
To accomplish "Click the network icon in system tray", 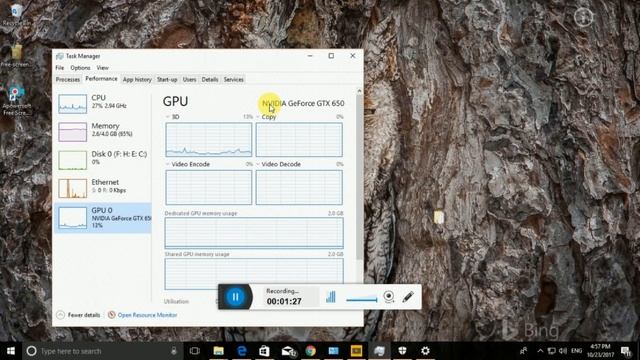I will click(x=551, y=351).
